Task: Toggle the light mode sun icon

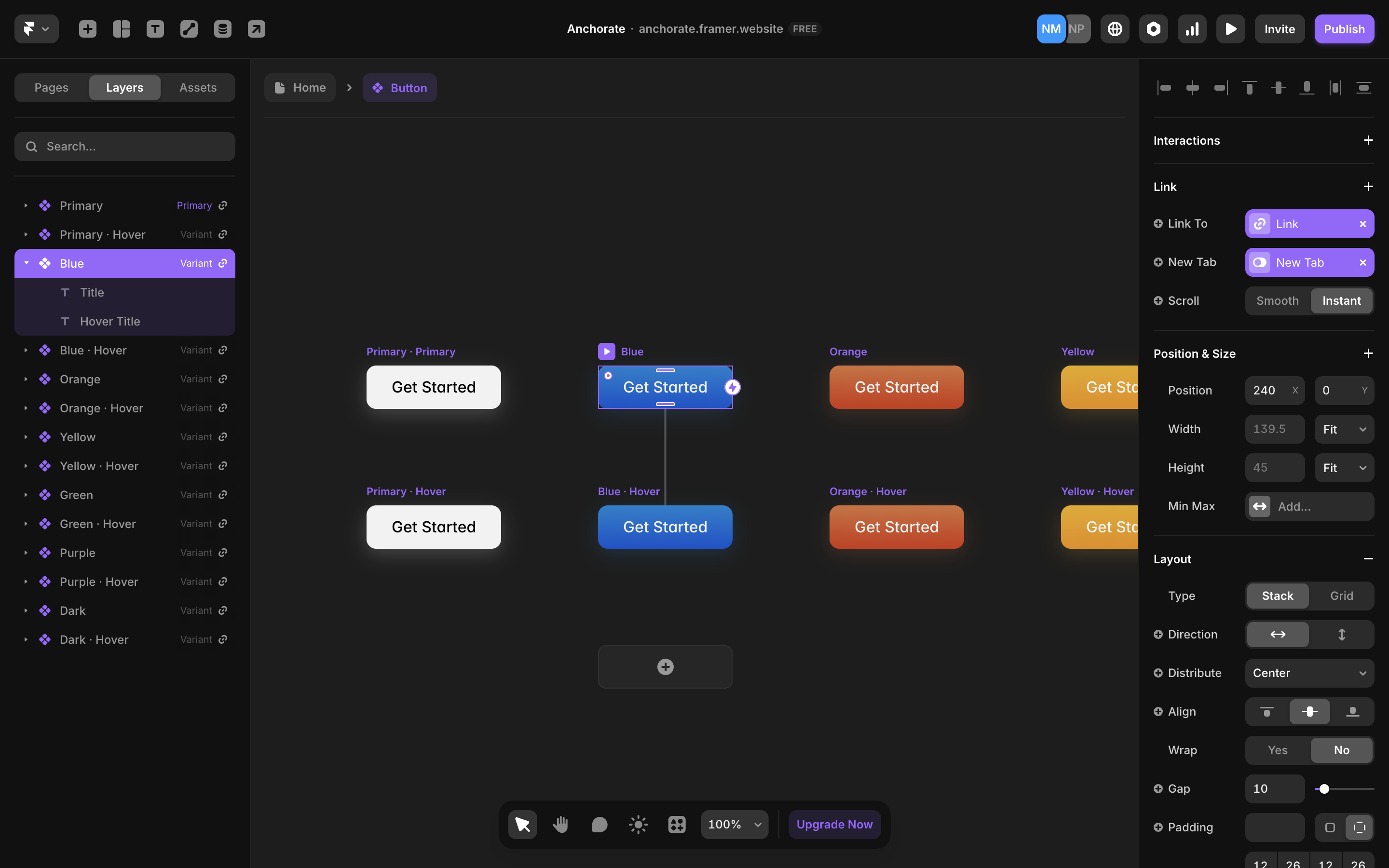Action: tap(638, 825)
